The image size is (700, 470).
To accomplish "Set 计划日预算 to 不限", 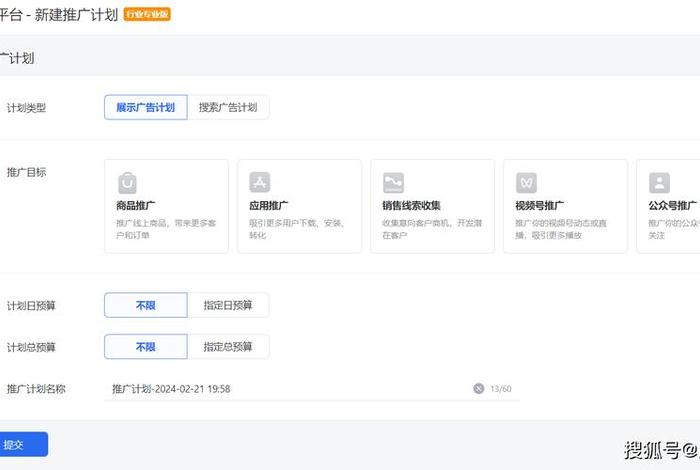I will pos(146,305).
